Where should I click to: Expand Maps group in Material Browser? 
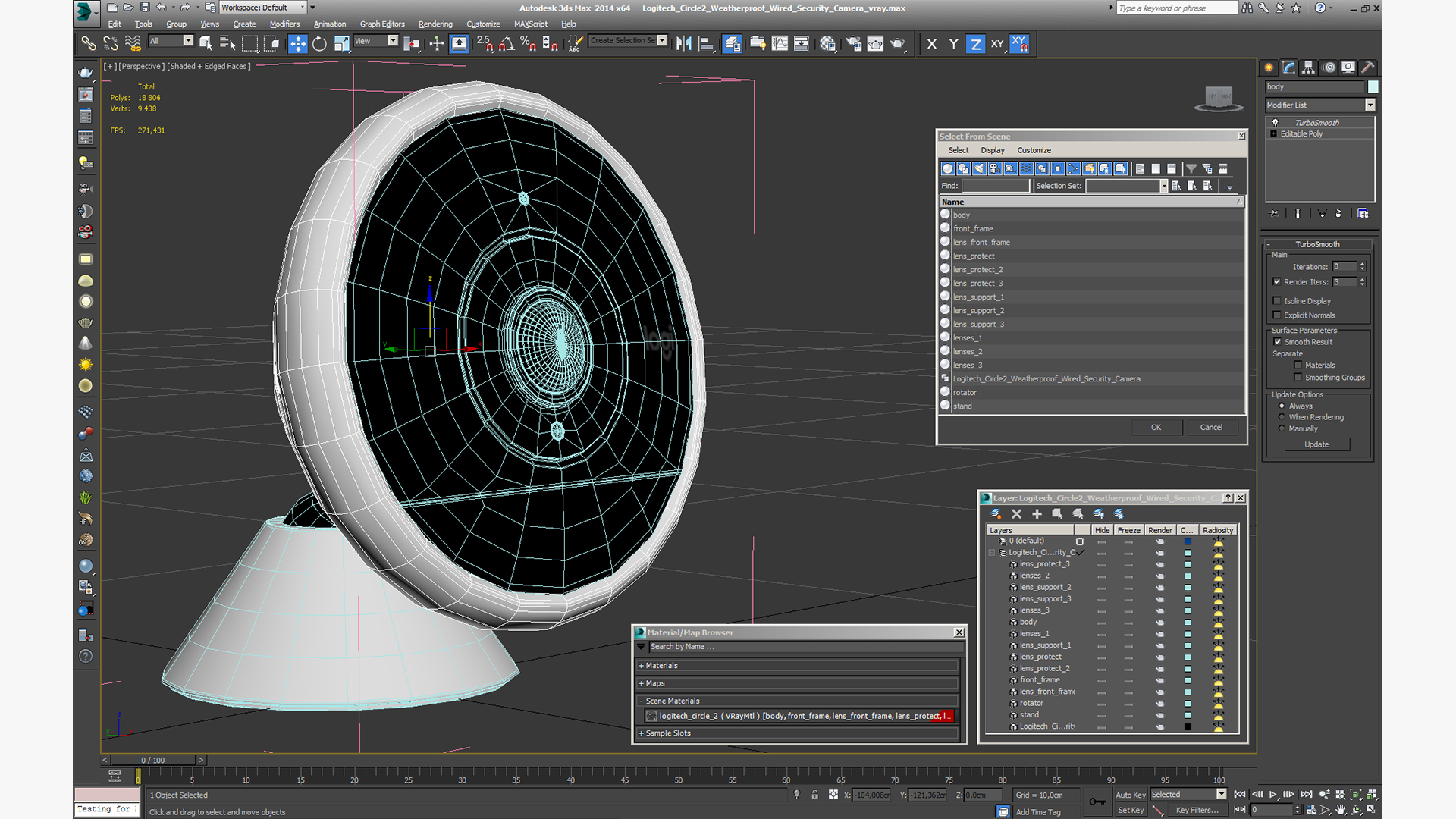coord(642,684)
